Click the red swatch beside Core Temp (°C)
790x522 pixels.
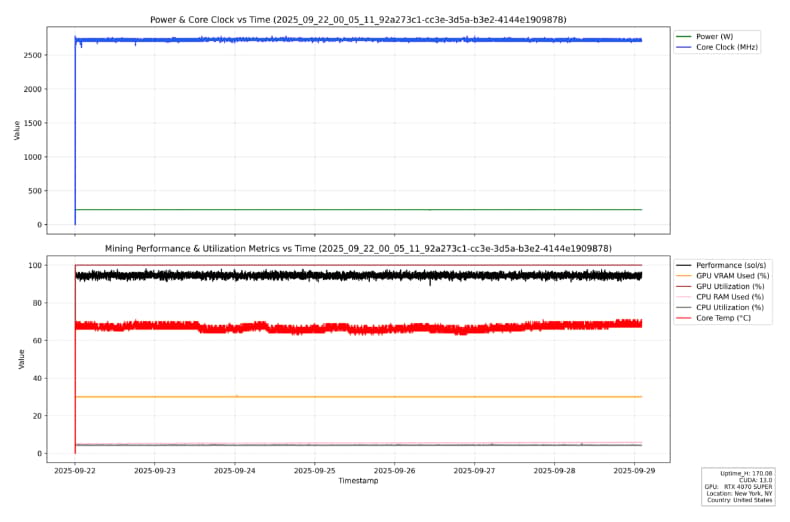point(684,318)
